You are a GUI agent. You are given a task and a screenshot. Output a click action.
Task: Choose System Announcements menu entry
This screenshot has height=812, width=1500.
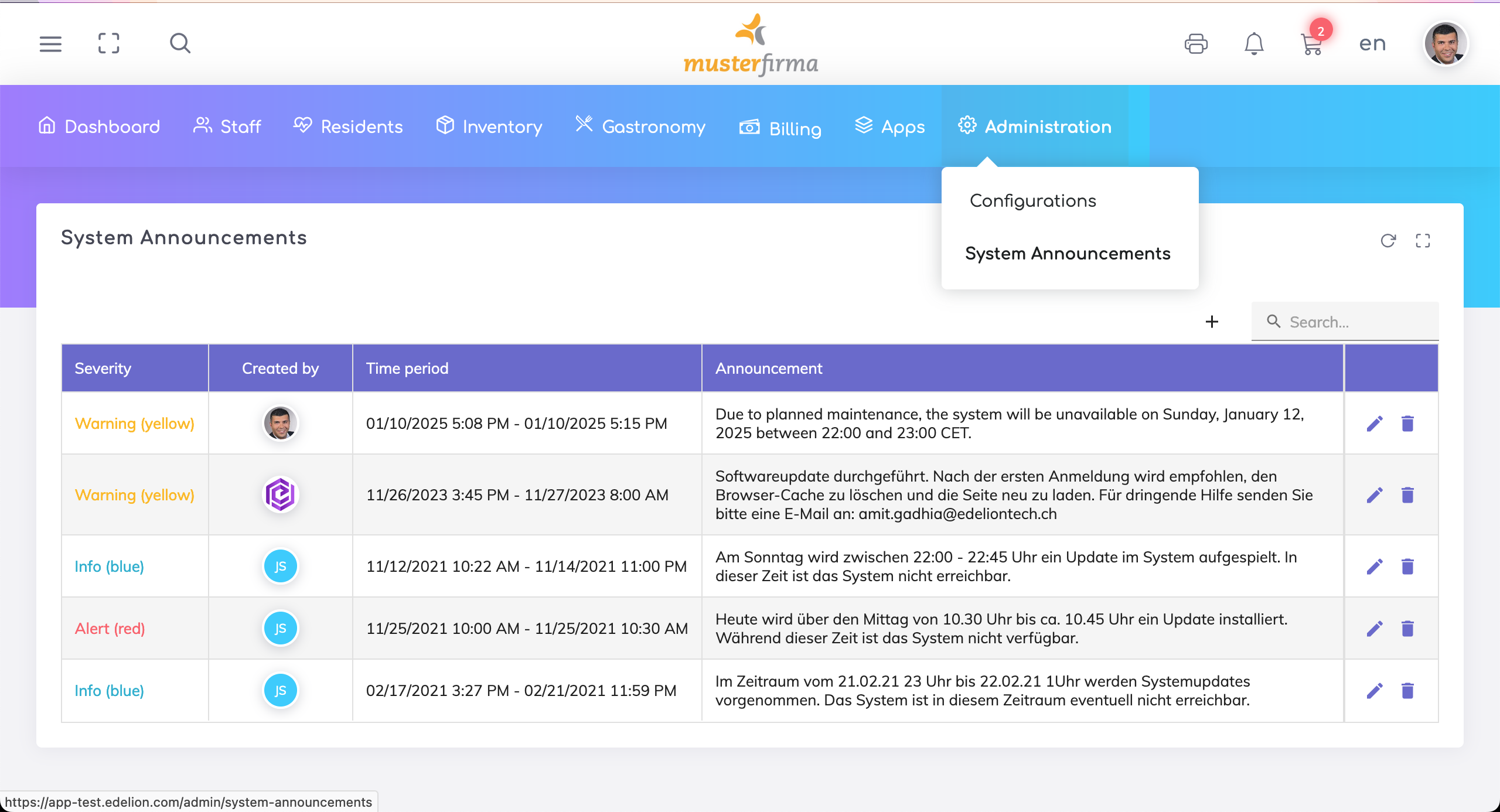point(1068,254)
